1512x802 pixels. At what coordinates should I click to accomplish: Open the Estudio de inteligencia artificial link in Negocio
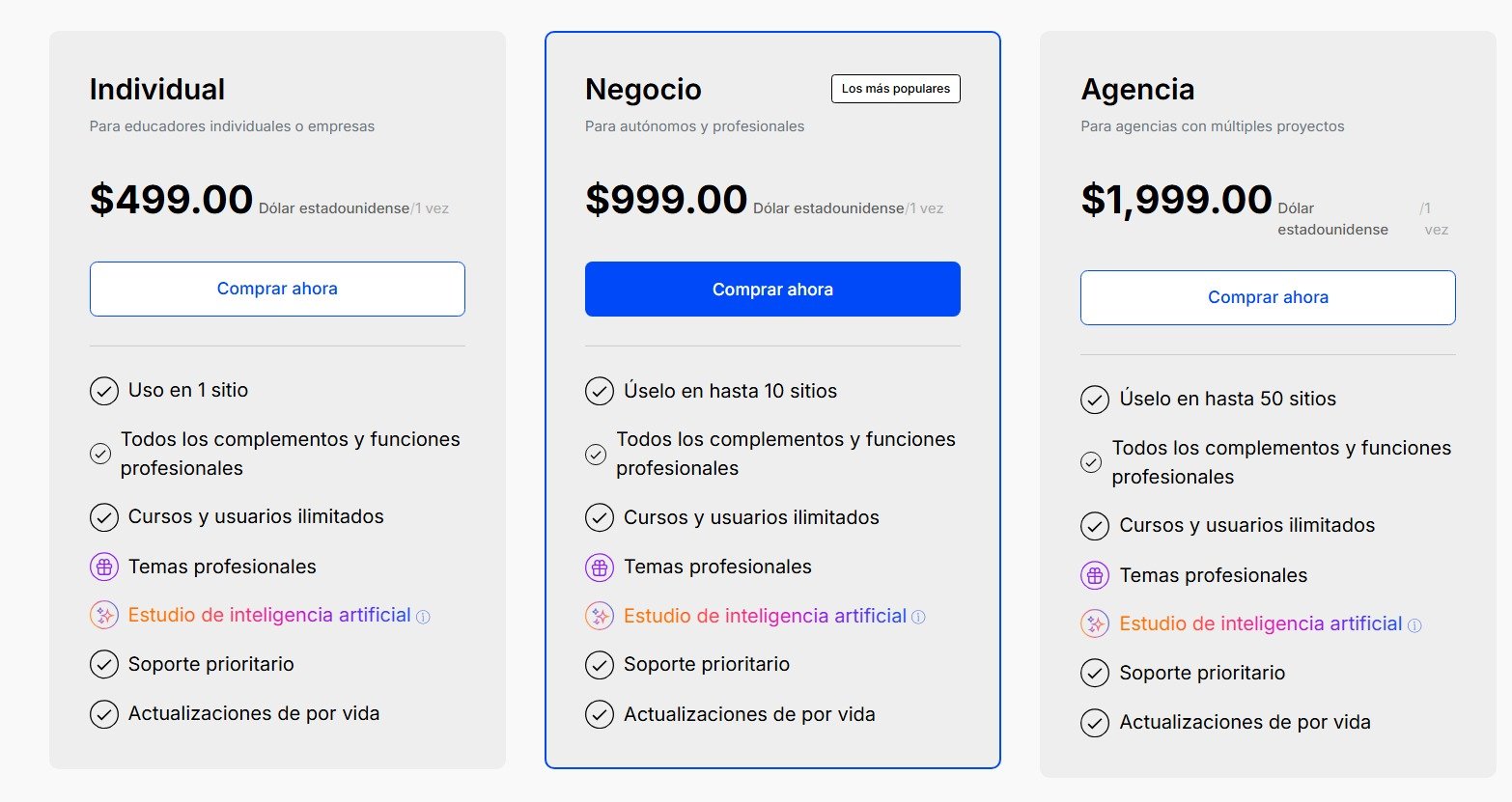coord(765,617)
